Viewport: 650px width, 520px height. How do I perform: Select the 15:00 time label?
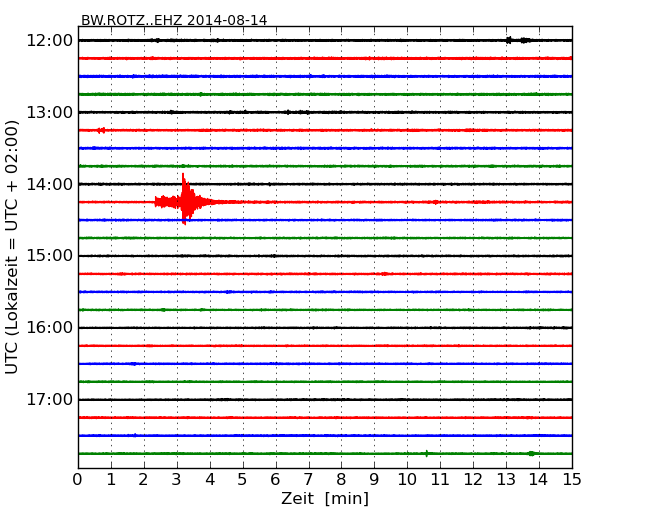pyautogui.click(x=49, y=256)
